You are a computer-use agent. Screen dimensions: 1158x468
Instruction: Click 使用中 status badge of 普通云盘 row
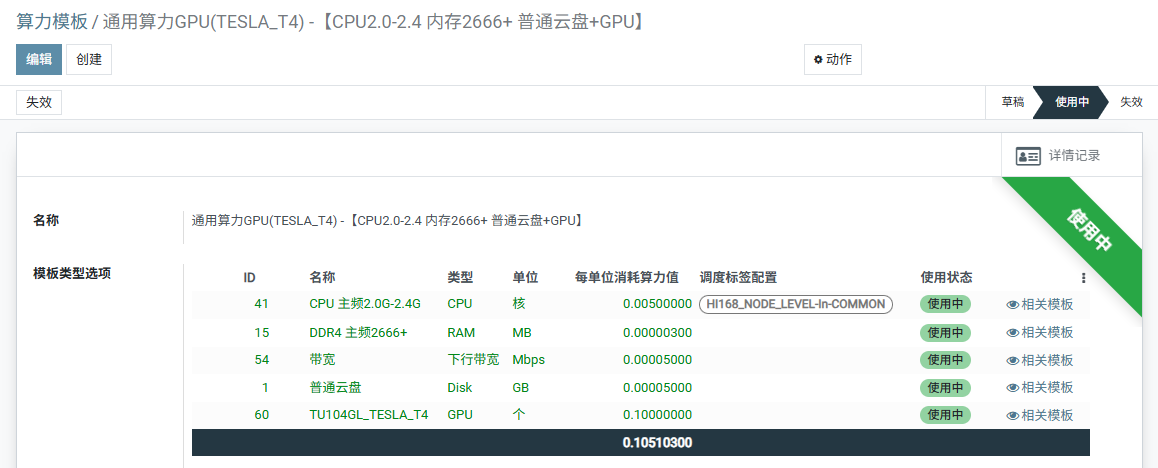point(945,387)
